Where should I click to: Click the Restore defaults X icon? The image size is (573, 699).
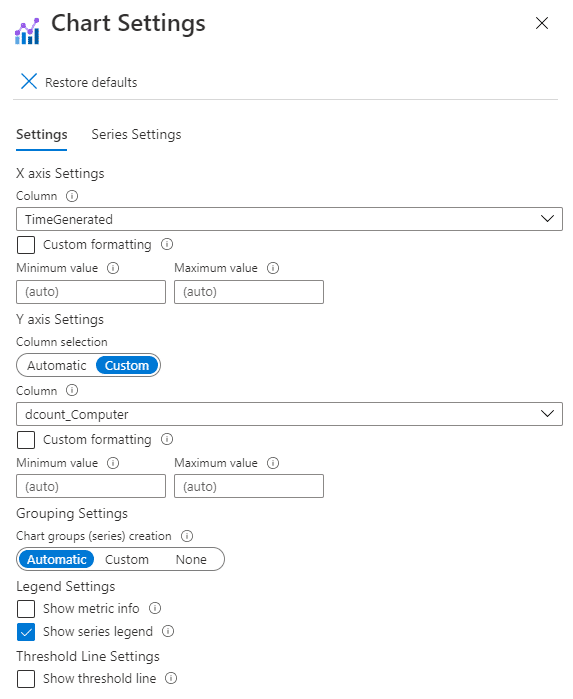click(29, 82)
